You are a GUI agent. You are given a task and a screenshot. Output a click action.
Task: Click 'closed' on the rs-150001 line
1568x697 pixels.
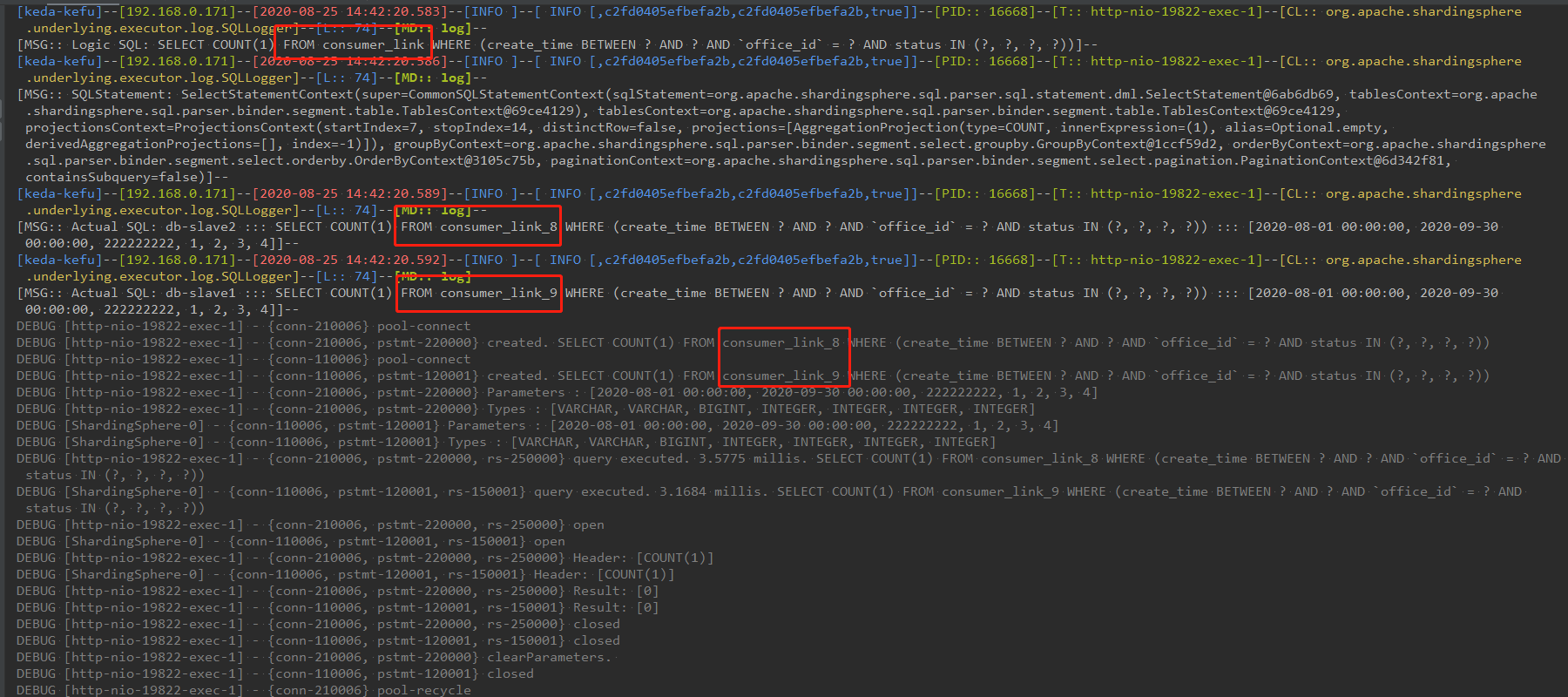597,640
